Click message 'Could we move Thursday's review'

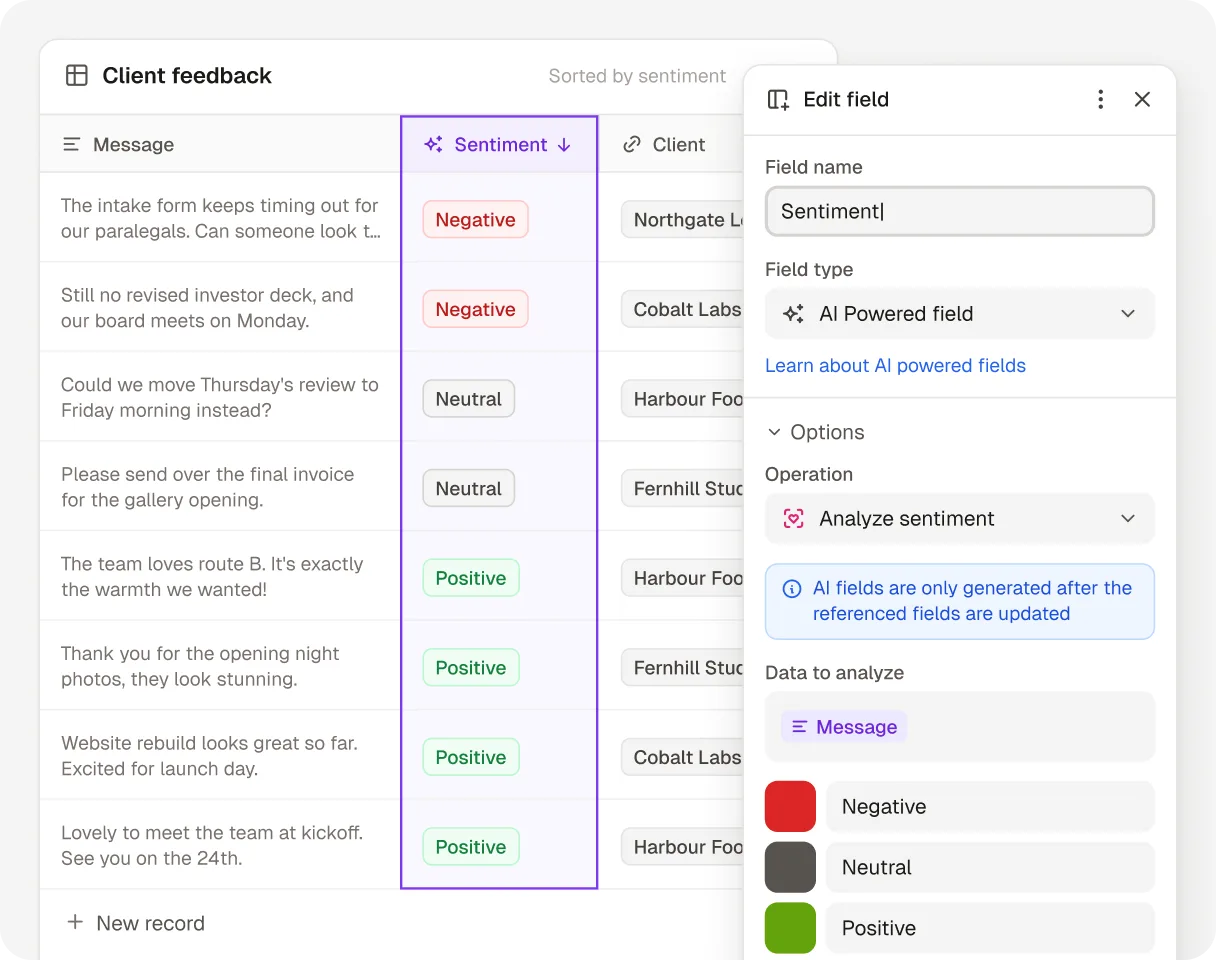(220, 397)
